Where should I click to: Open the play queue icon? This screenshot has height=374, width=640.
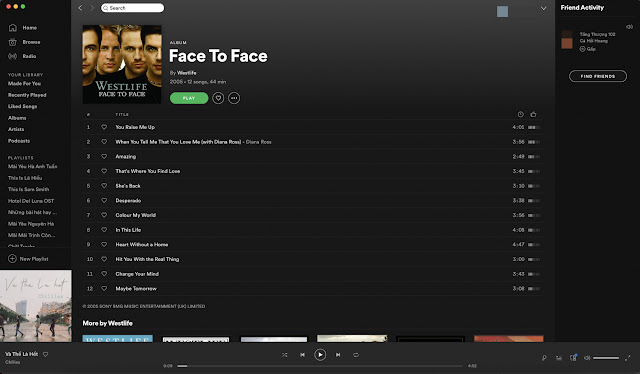coord(558,358)
